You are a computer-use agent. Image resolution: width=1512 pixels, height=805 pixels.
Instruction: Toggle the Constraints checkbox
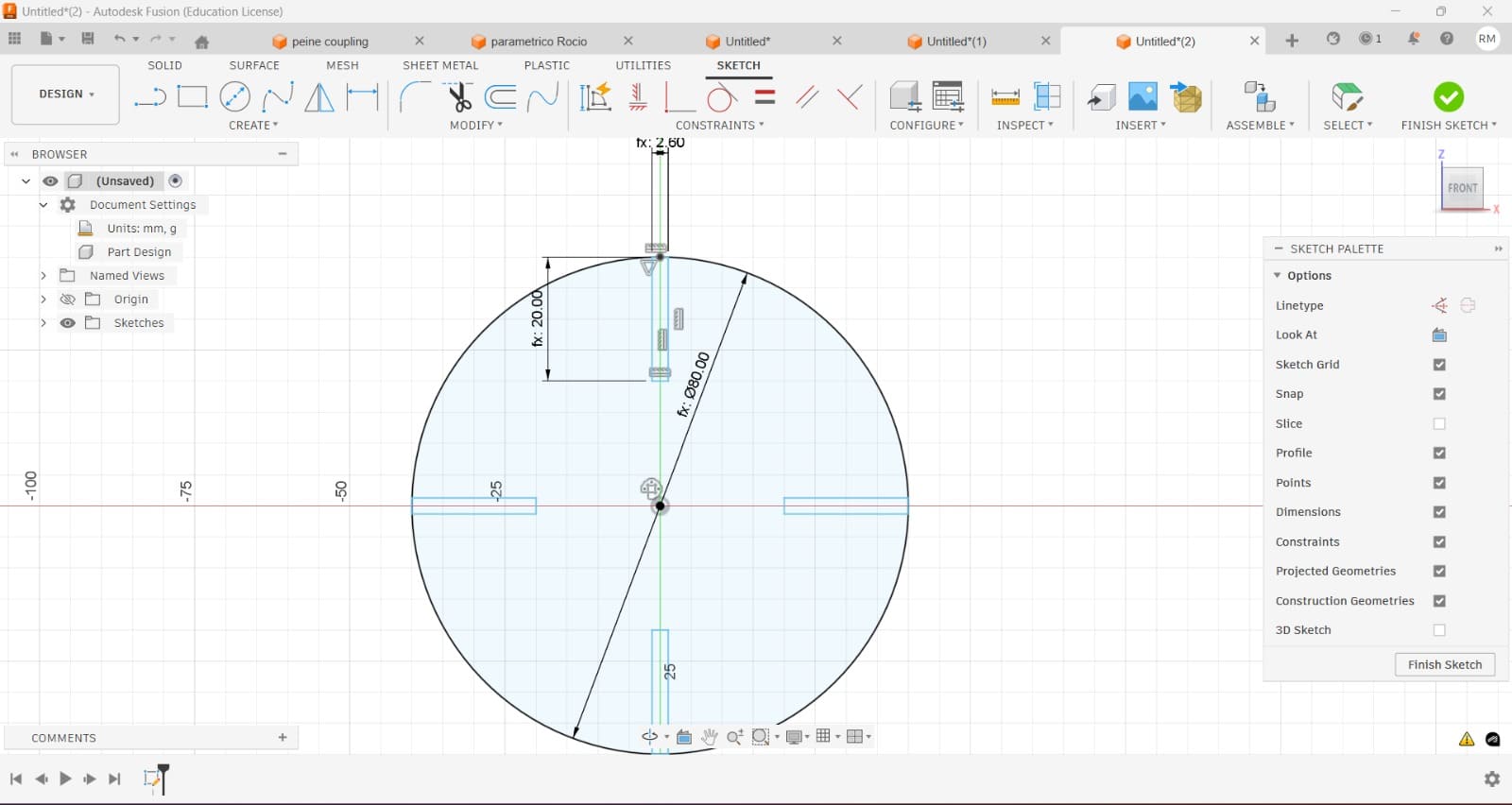[x=1439, y=541]
